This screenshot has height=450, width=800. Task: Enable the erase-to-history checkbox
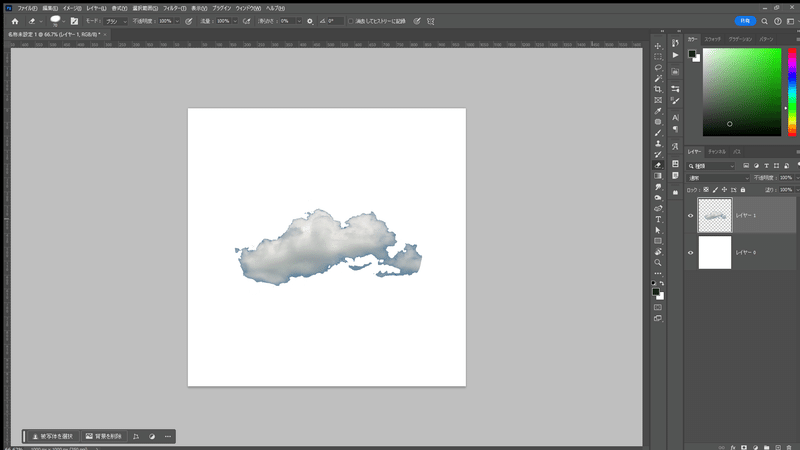pos(351,21)
